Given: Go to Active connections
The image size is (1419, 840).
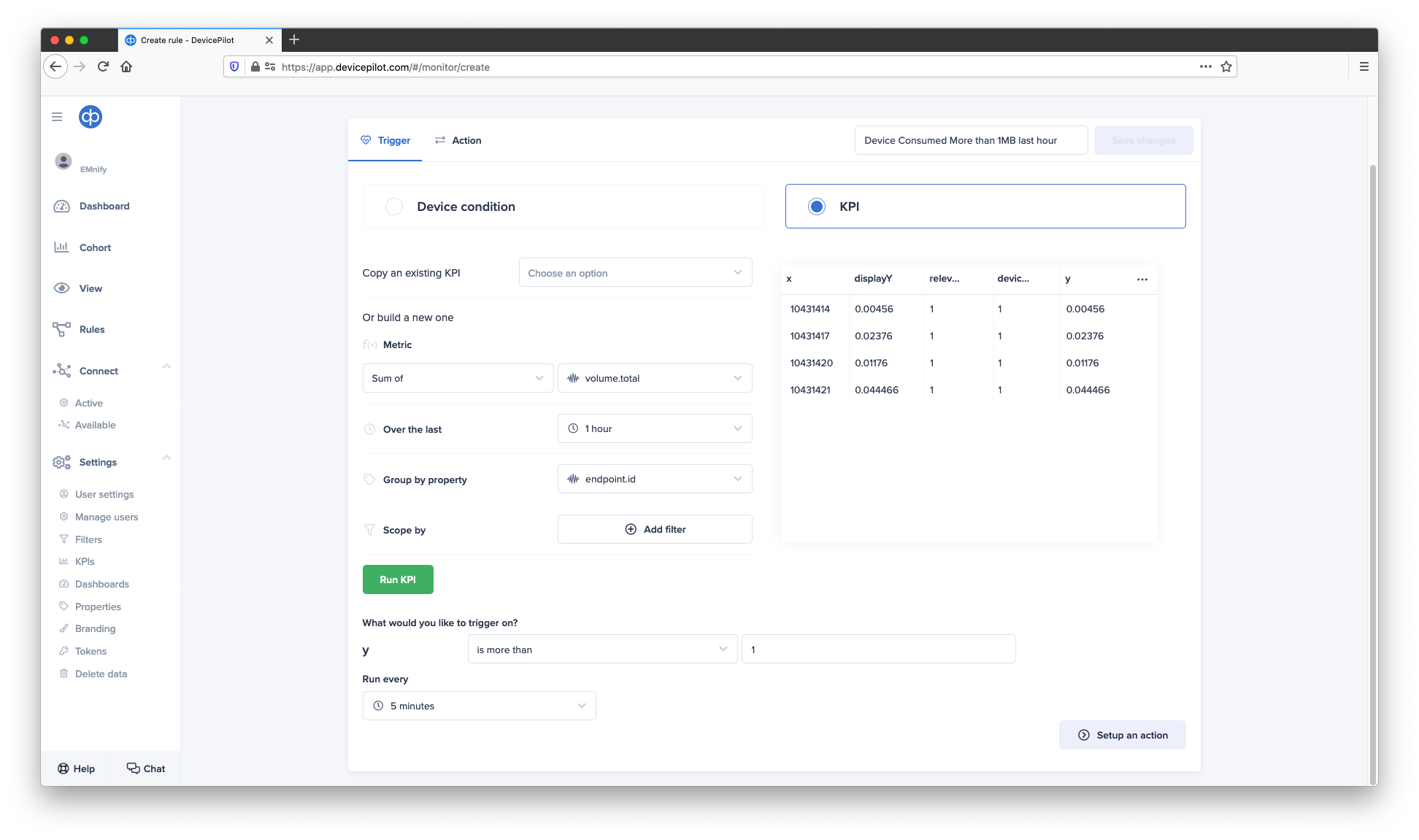Looking at the screenshot, I should click(x=88, y=403).
